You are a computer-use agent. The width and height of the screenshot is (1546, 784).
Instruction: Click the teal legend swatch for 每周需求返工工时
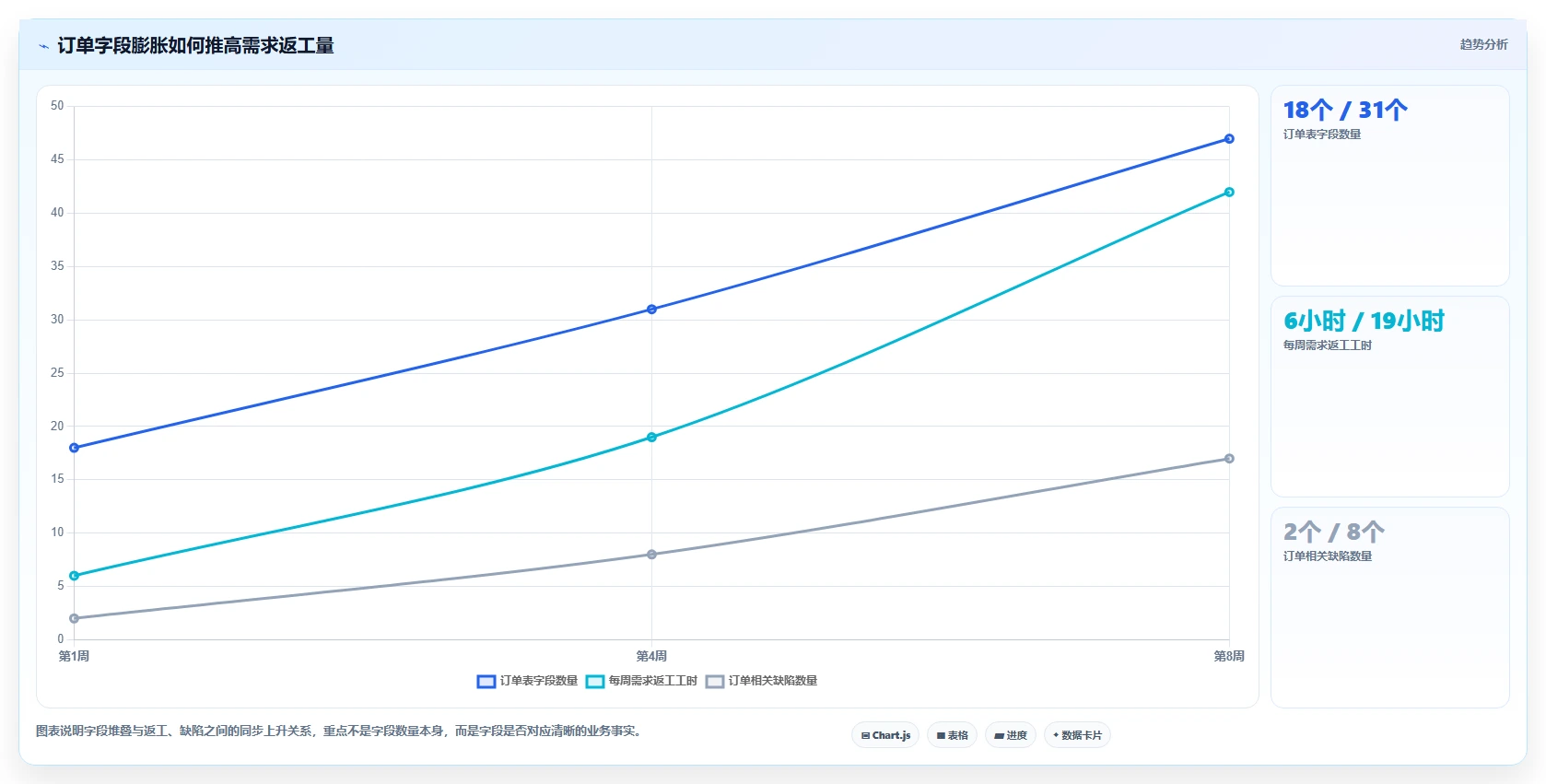tap(595, 682)
